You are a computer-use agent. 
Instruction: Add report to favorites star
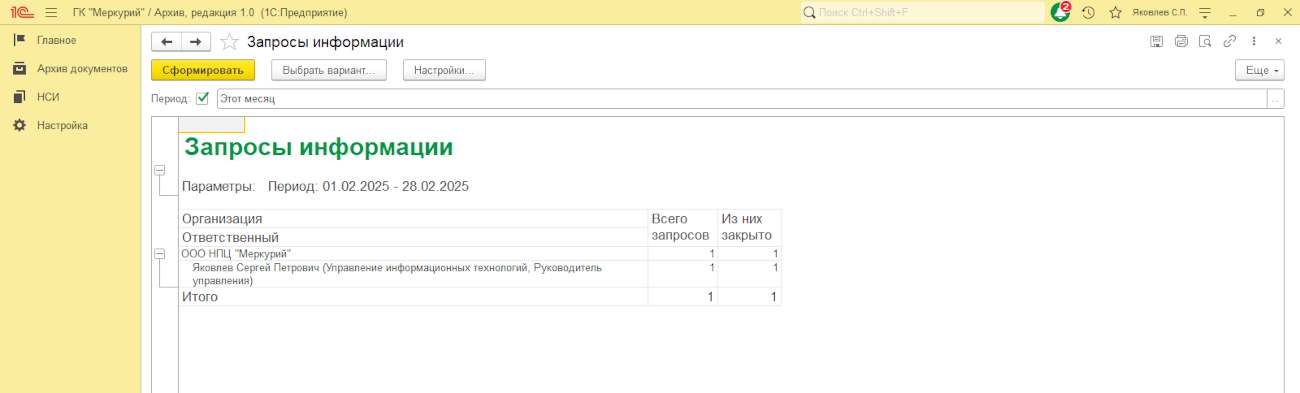(229, 42)
